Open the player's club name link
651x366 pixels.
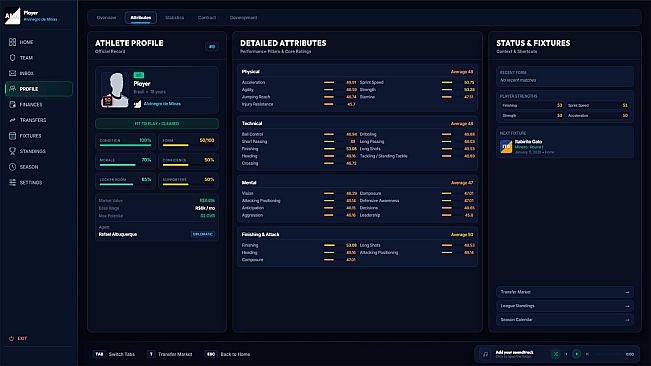coord(162,104)
